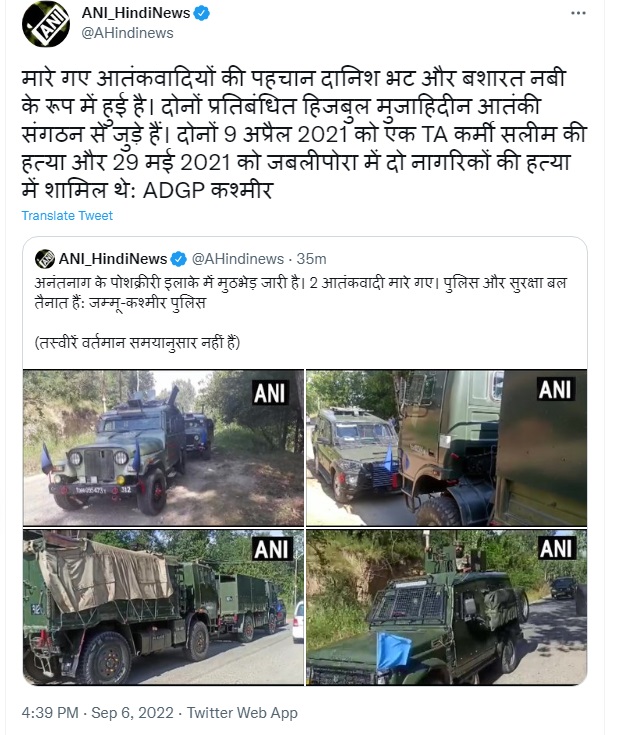Click the ANI_HindiNews display name in header

pyautogui.click(x=136, y=13)
